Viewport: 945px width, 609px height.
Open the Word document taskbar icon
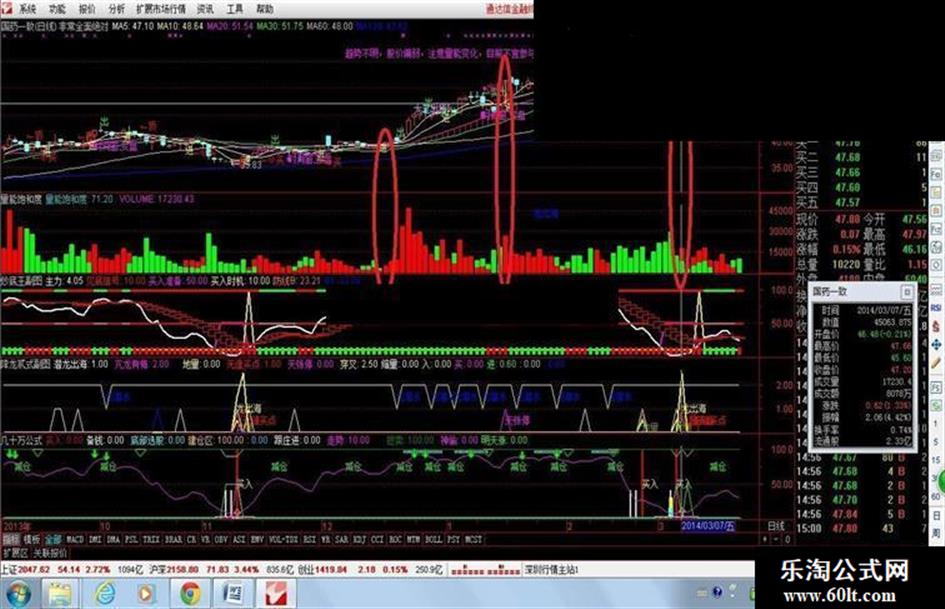(232, 595)
